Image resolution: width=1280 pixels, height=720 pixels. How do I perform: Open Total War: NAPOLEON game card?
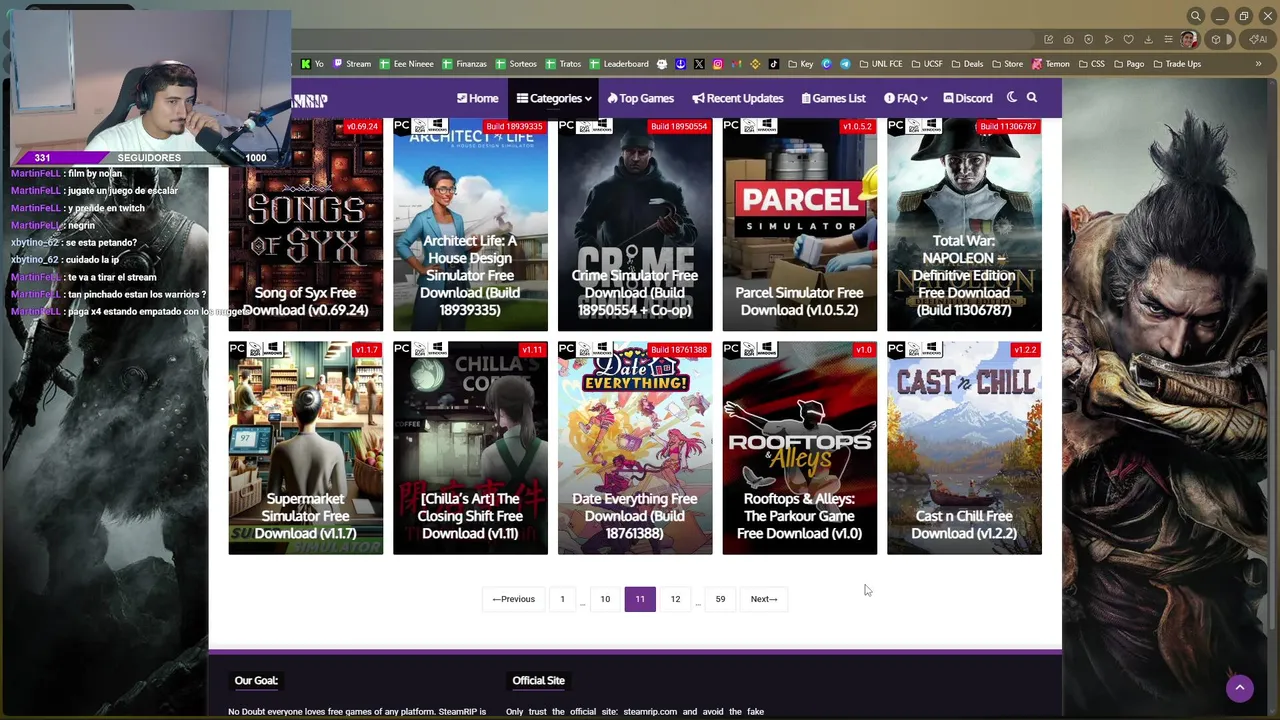point(964,225)
